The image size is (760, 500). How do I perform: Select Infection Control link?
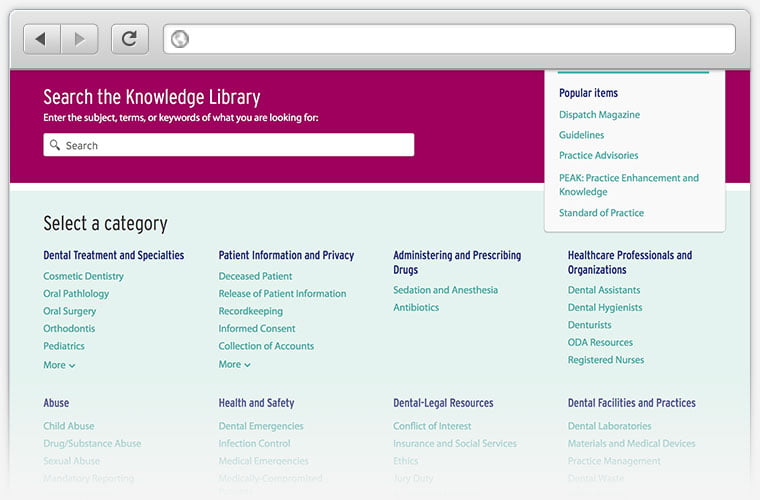(x=254, y=443)
